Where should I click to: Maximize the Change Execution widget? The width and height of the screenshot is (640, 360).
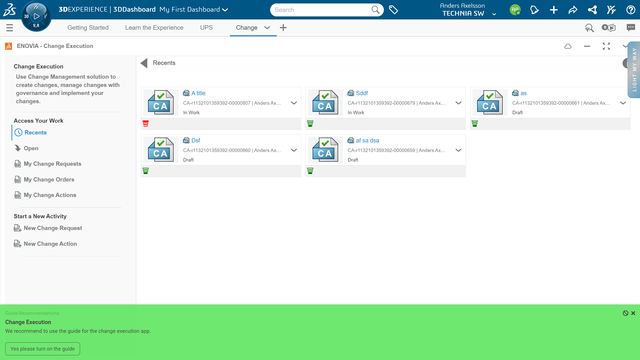coord(606,46)
